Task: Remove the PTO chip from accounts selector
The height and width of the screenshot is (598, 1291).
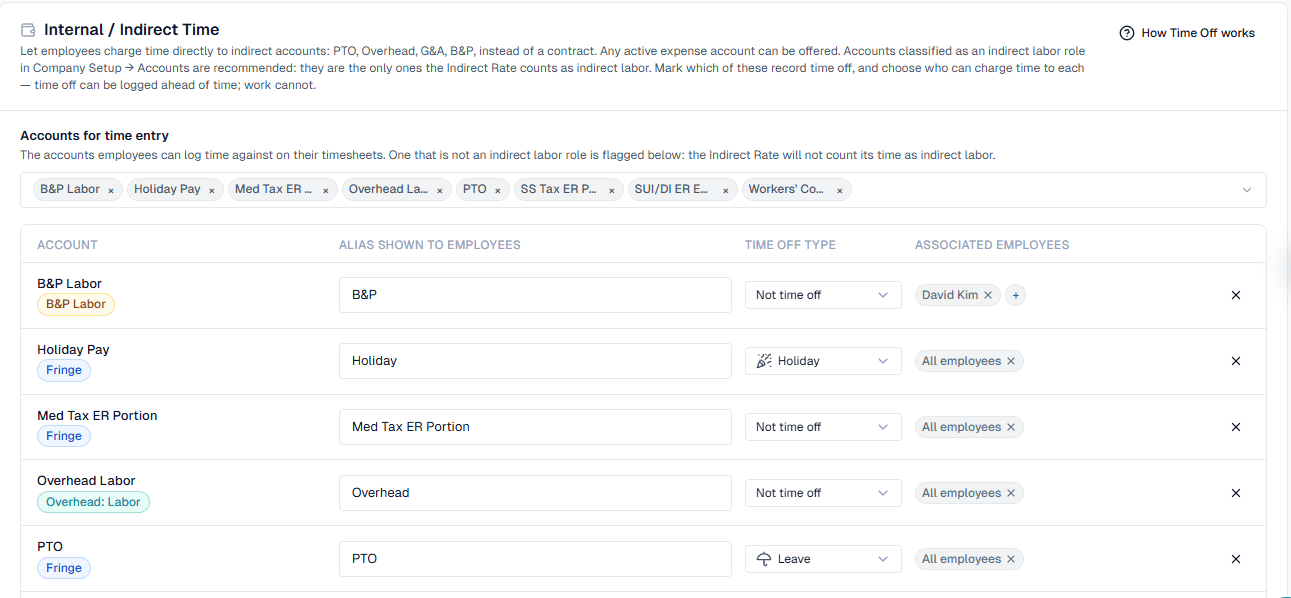Action: [x=498, y=190]
